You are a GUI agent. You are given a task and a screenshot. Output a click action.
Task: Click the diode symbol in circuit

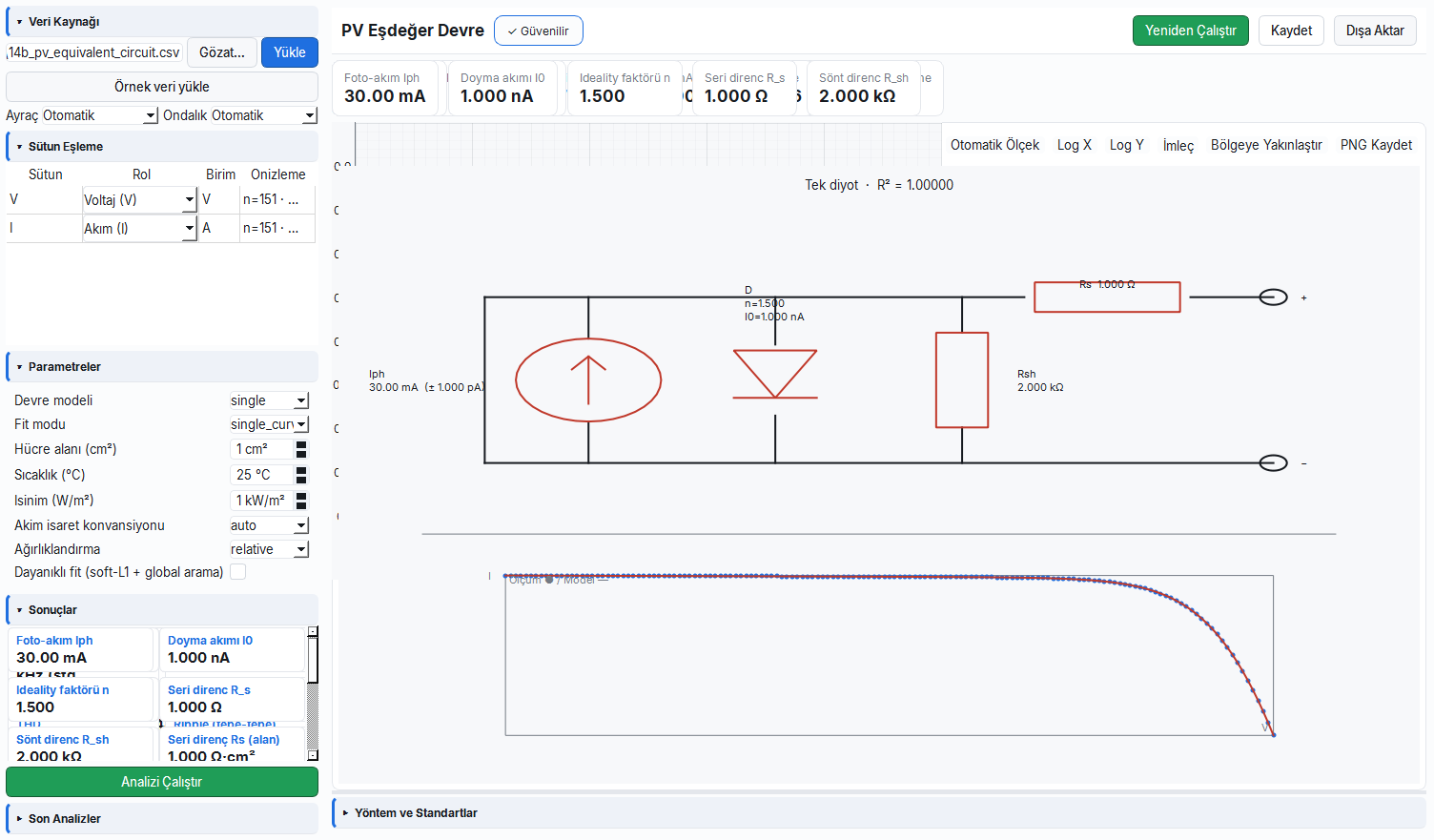[x=775, y=374]
